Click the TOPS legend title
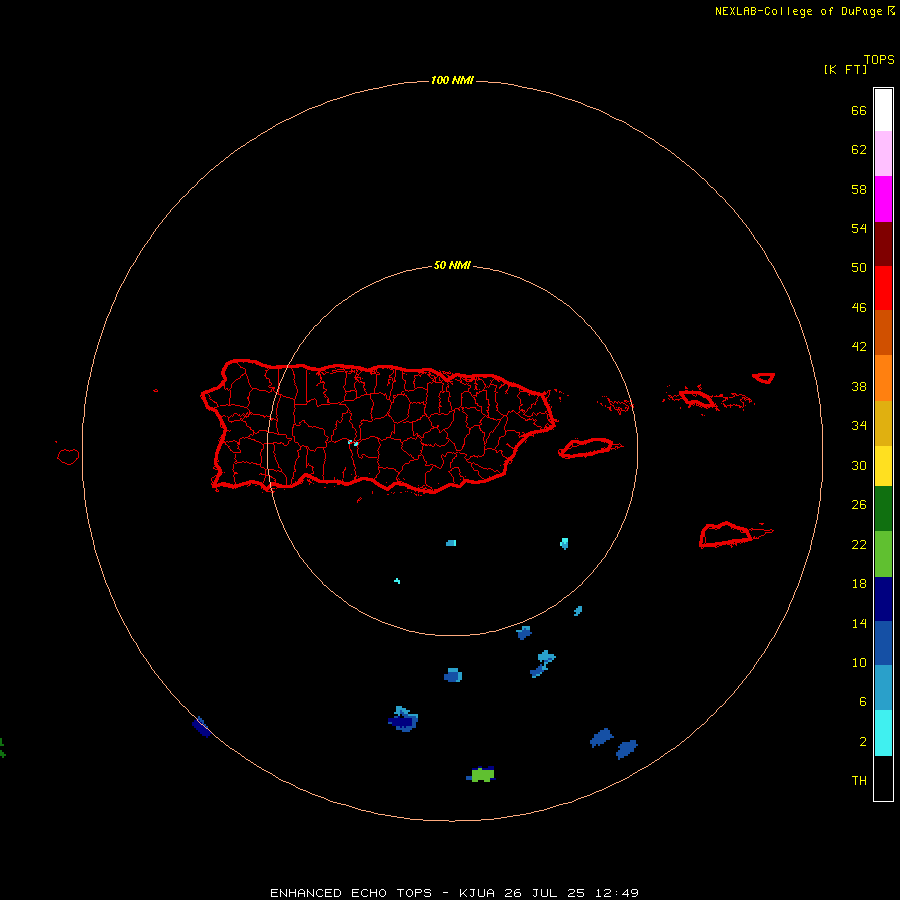 879,60
